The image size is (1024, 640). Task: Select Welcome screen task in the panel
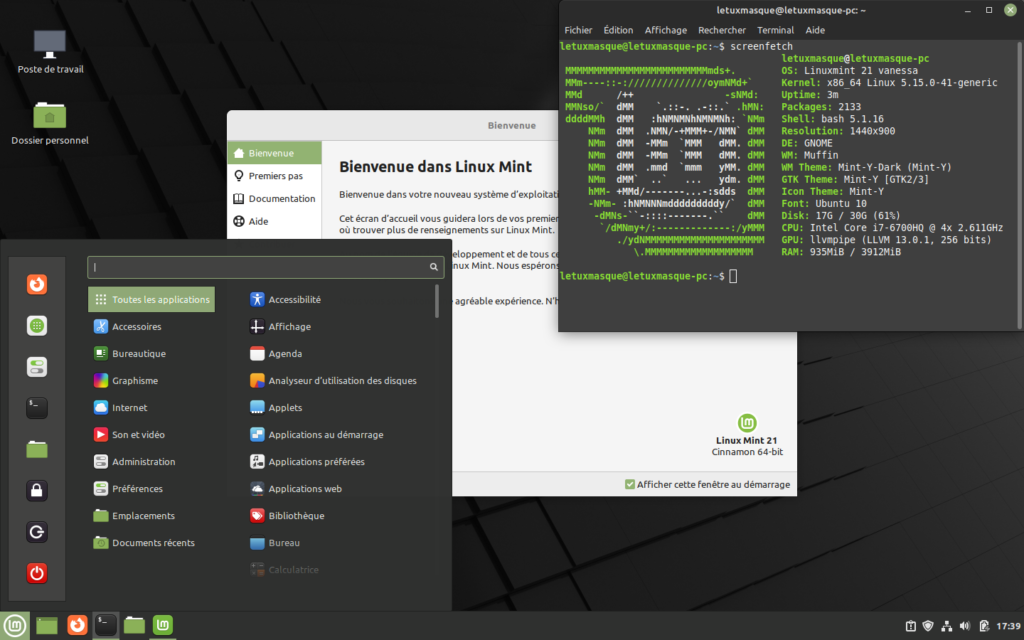pos(163,626)
